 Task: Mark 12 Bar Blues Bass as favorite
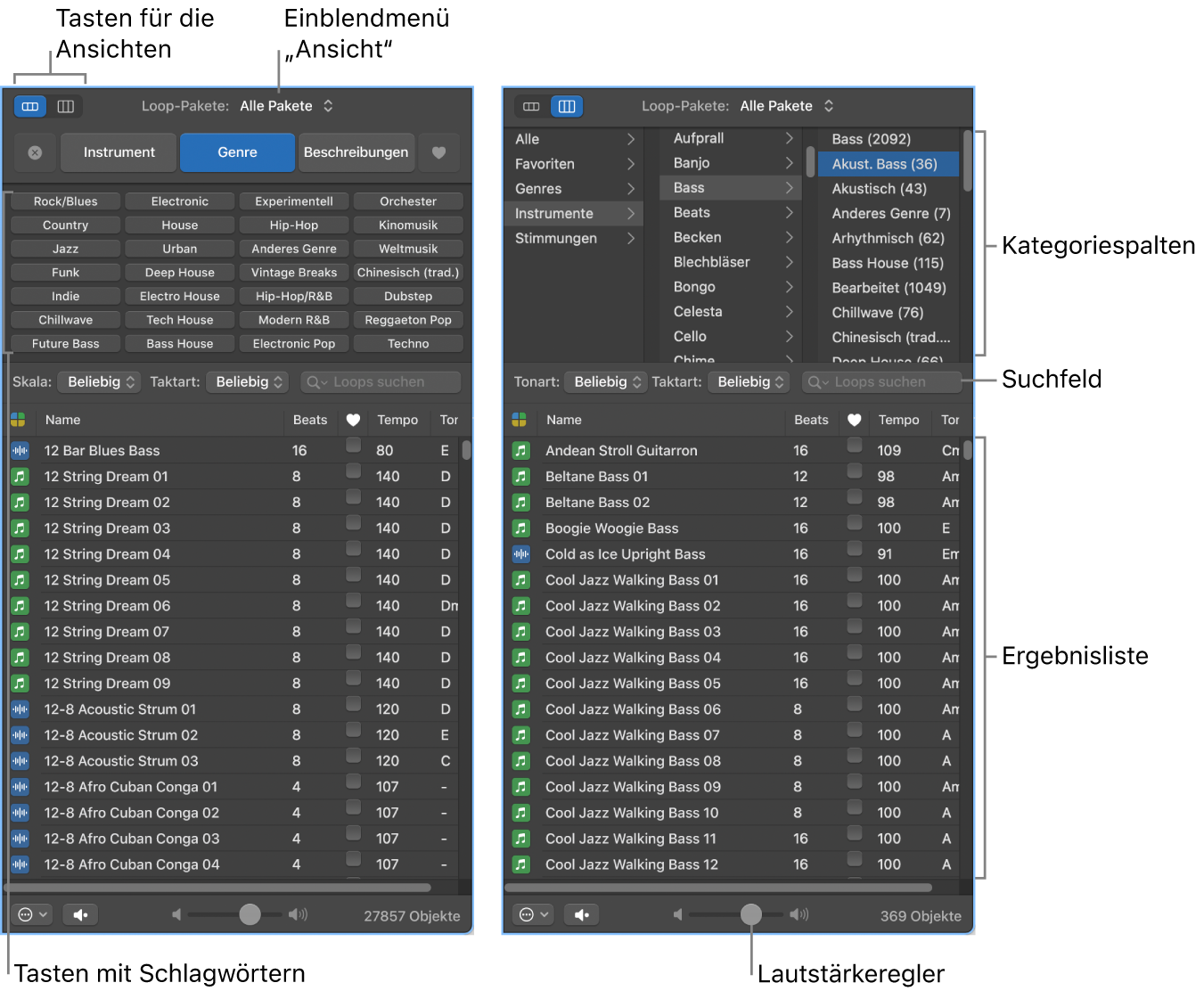[x=354, y=445]
